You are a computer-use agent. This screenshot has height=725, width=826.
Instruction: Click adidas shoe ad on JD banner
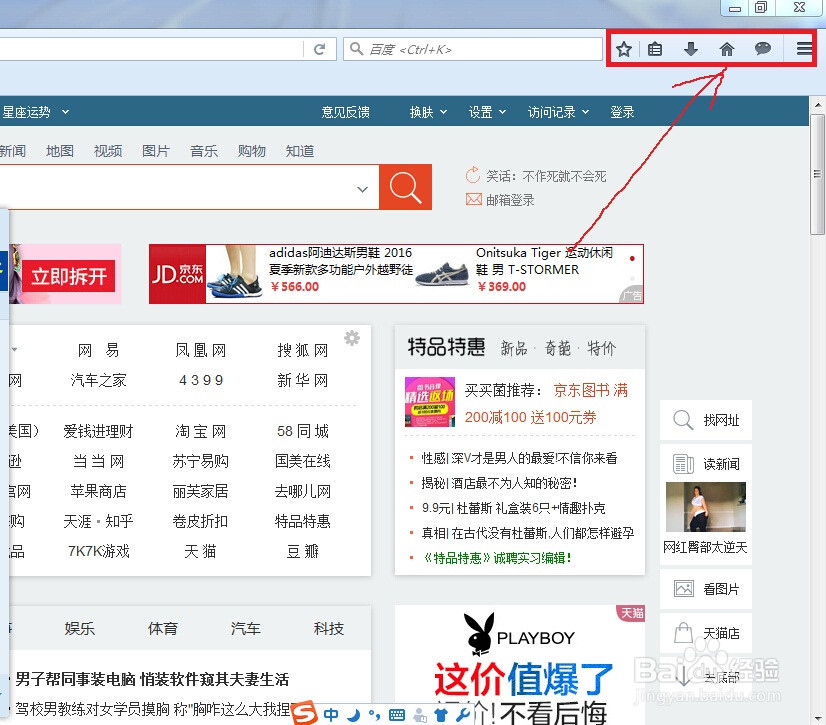[x=310, y=274]
